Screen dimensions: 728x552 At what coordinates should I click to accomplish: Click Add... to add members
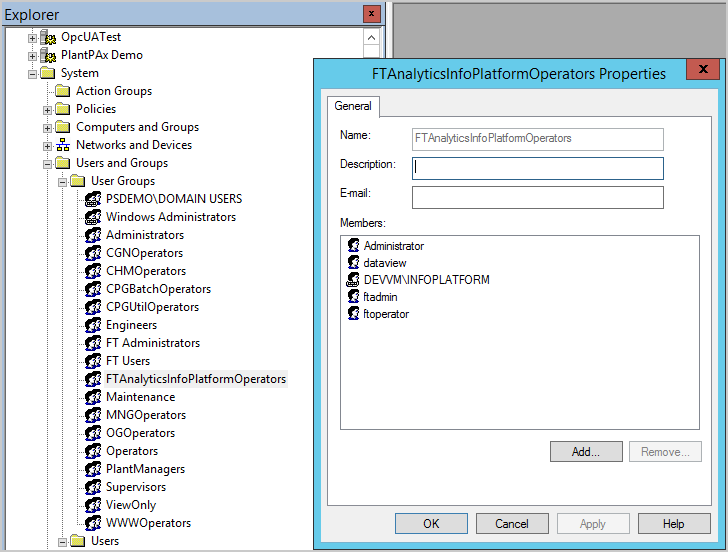[586, 452]
